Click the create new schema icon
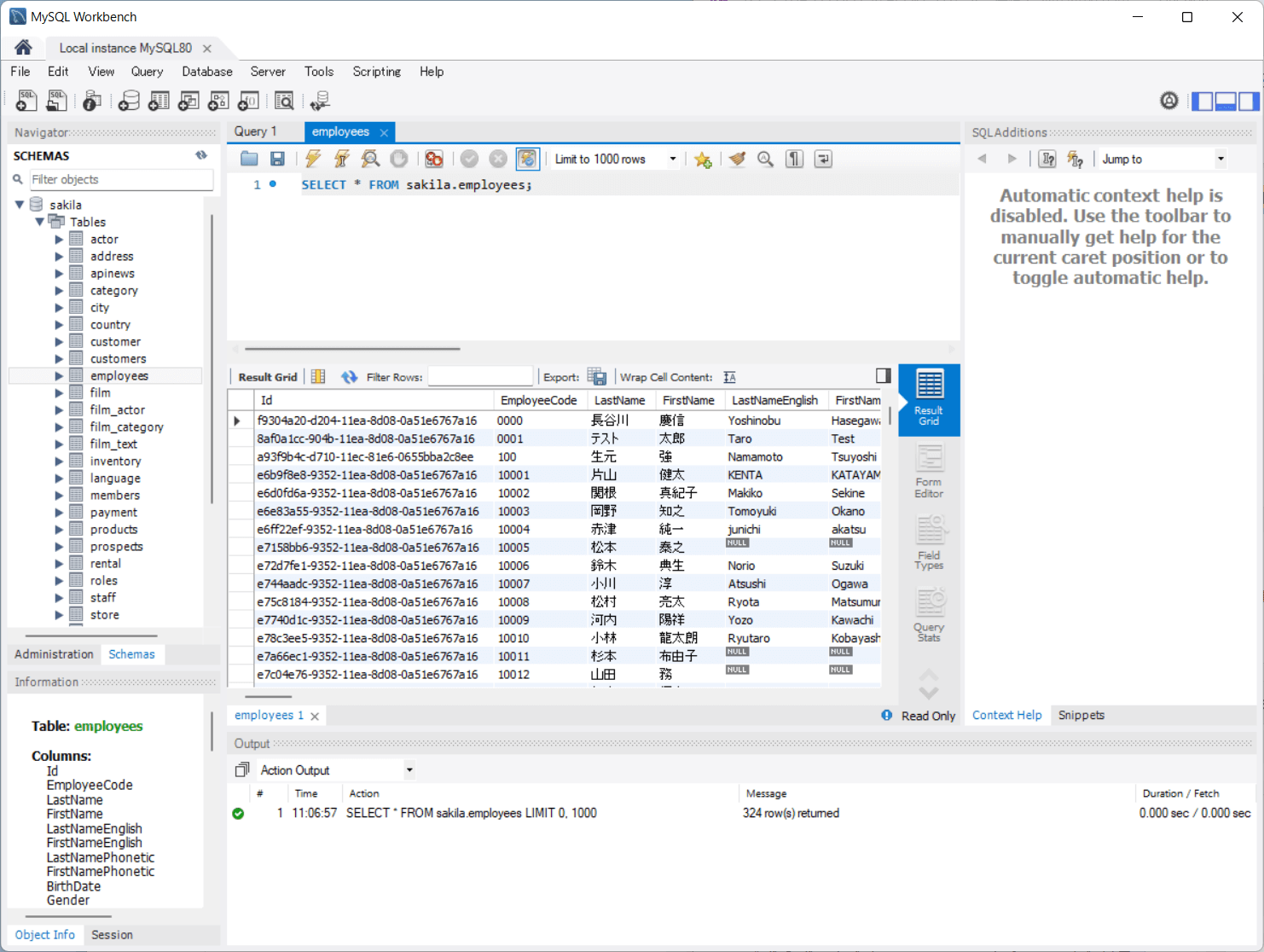This screenshot has height=952, width=1264. click(x=129, y=102)
